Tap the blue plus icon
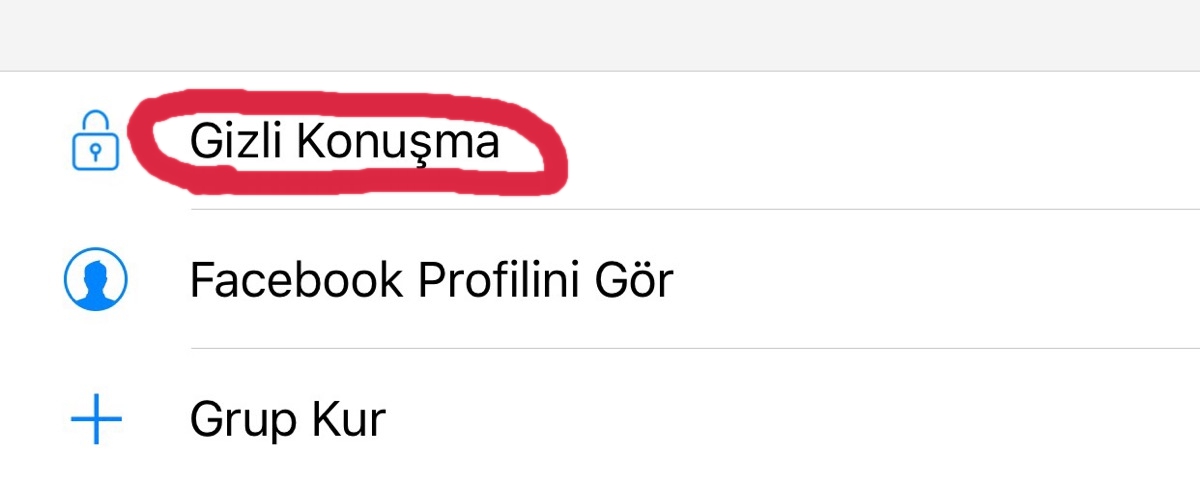The image size is (1200, 485). (96, 419)
